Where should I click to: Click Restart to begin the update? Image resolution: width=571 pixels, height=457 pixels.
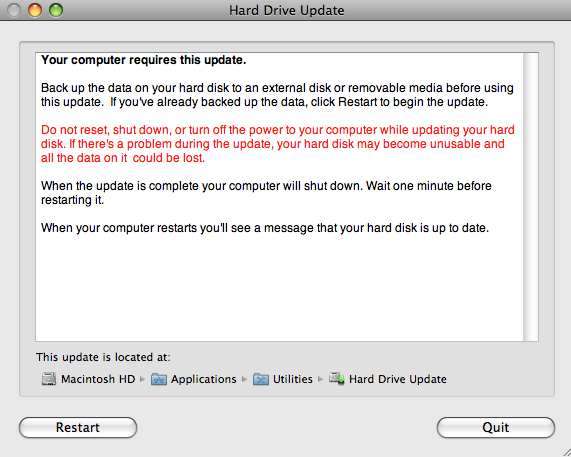78,427
